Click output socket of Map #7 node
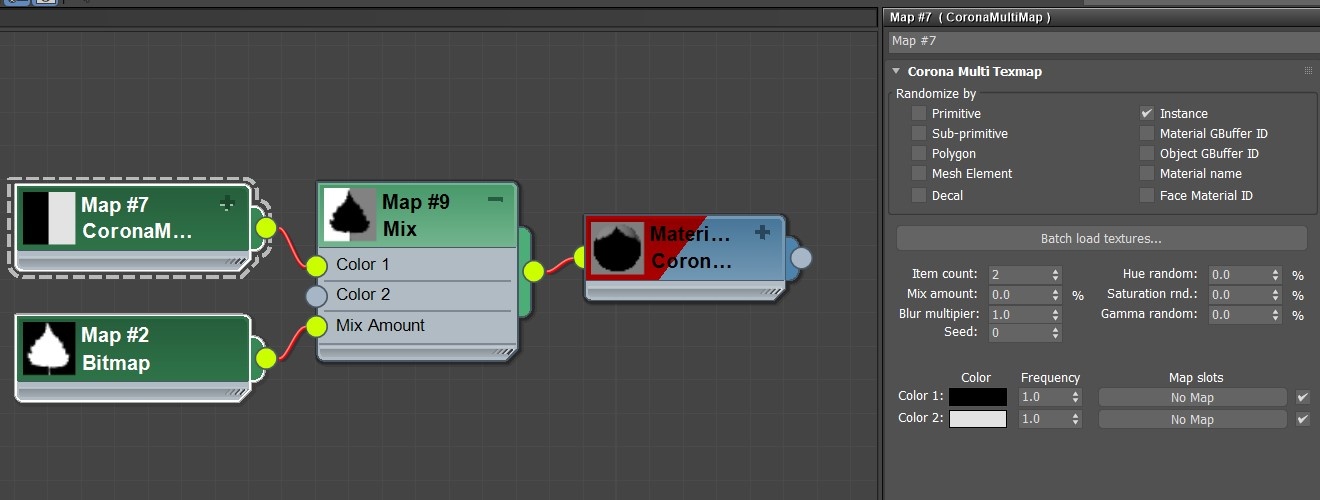Image resolution: width=1320 pixels, height=500 pixels. click(x=265, y=227)
